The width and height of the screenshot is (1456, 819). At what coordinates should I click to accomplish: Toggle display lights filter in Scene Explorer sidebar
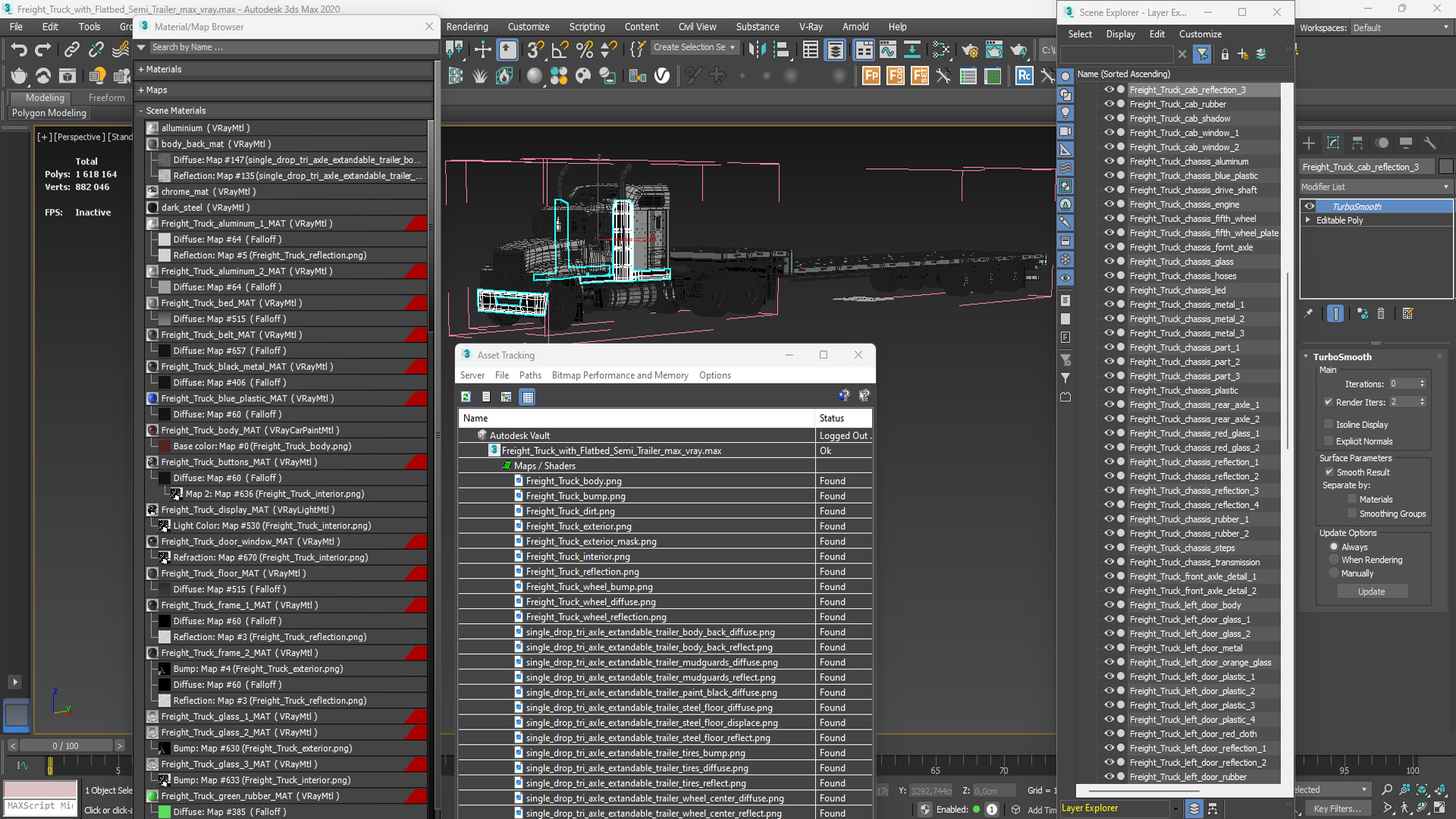1065,112
